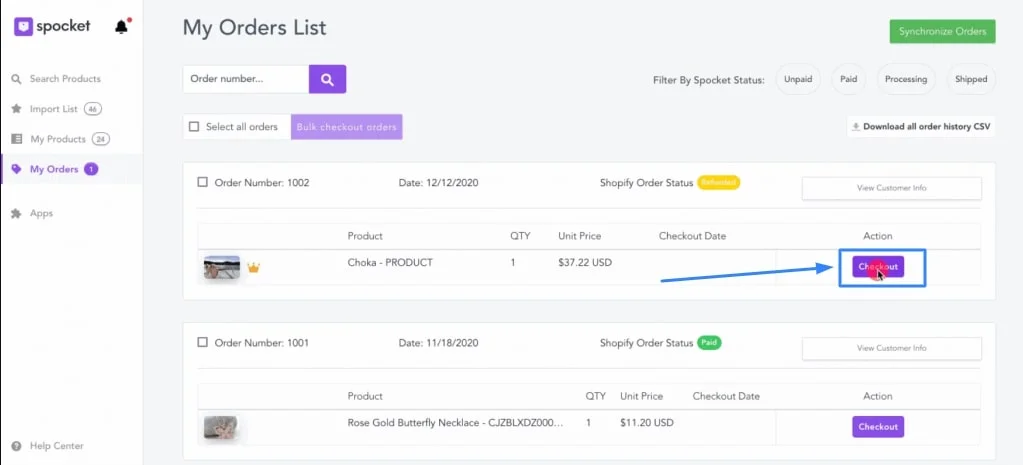This screenshot has width=1023, height=465.
Task: Click the Apps puzzle piece icon
Action: (16, 213)
